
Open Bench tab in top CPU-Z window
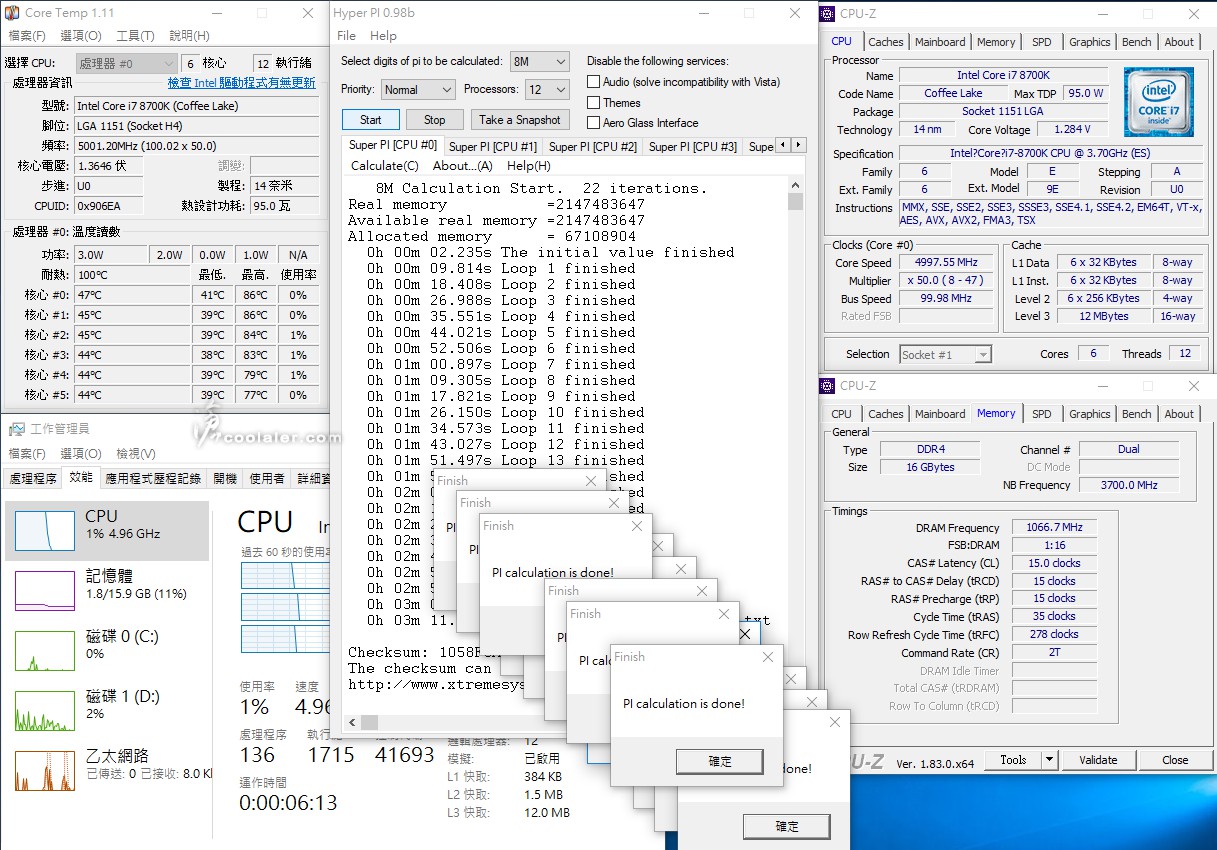[1136, 42]
